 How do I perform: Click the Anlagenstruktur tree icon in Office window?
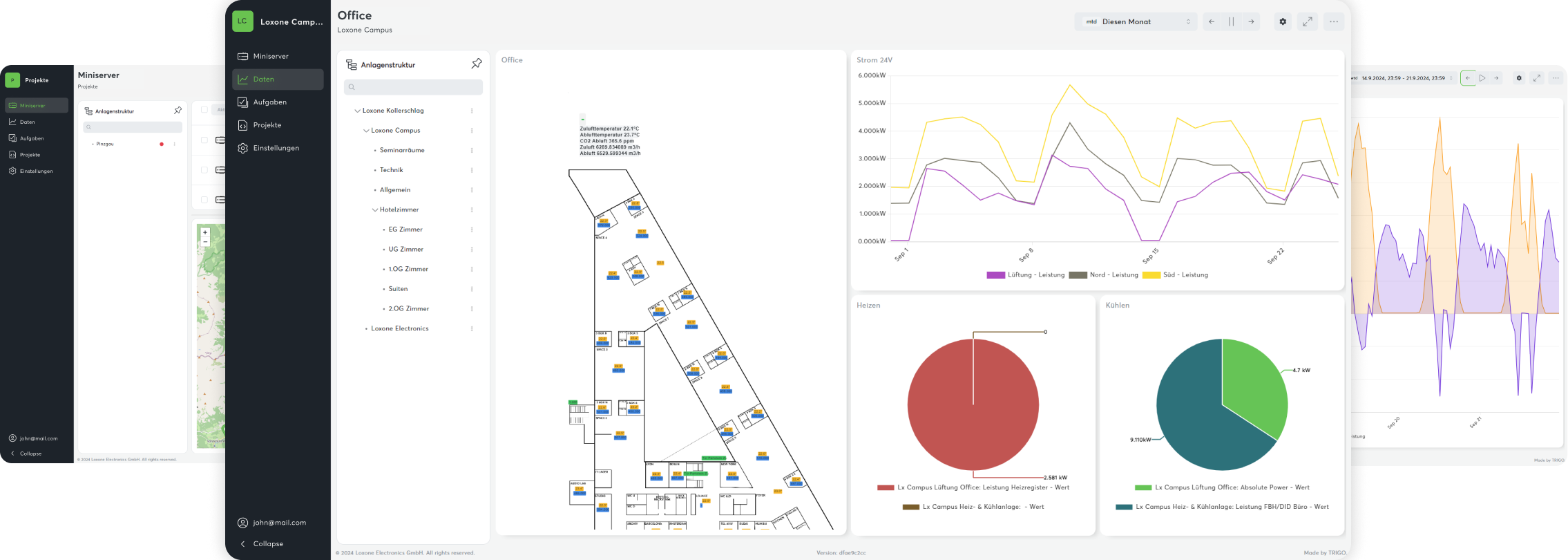[351, 64]
